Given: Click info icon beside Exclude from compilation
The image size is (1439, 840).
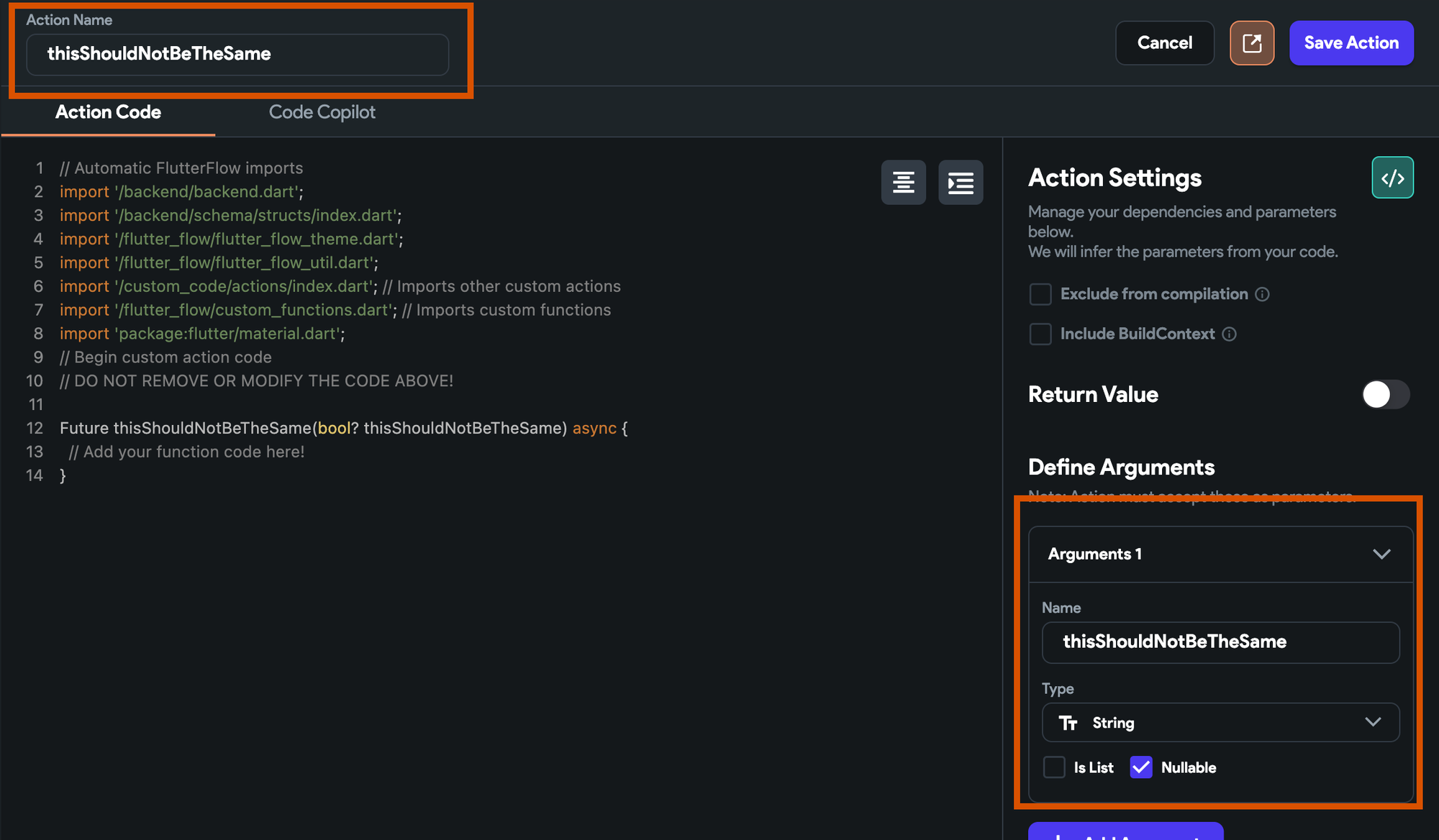Looking at the screenshot, I should click(x=1263, y=294).
